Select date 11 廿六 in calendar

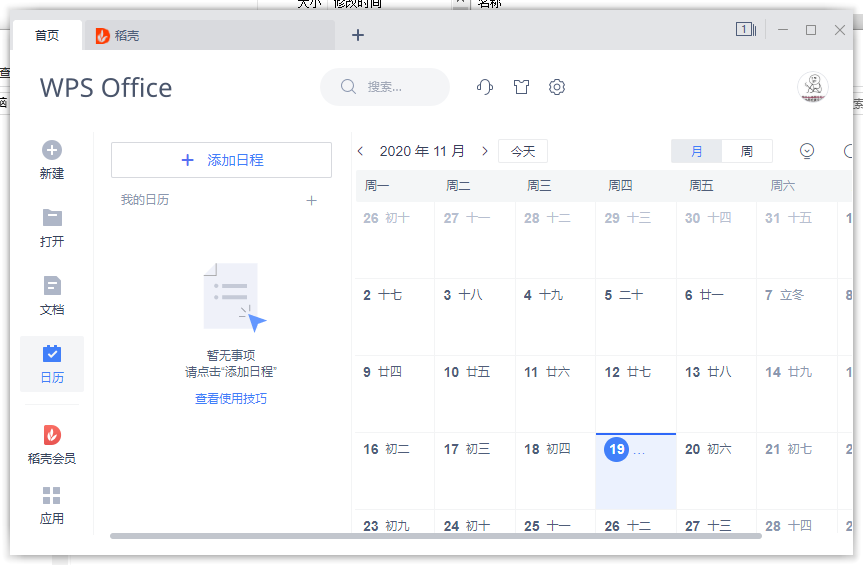[x=555, y=394]
